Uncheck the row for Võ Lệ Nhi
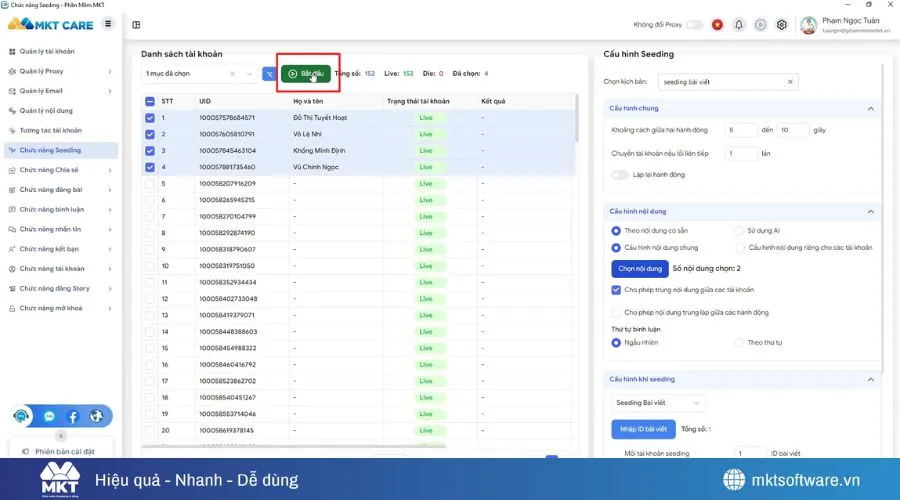This screenshot has width=900, height=500. [x=150, y=134]
